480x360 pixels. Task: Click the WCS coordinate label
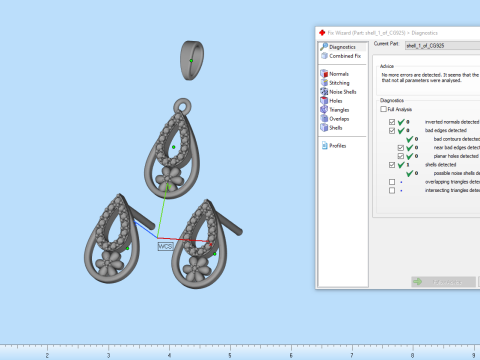(x=165, y=246)
